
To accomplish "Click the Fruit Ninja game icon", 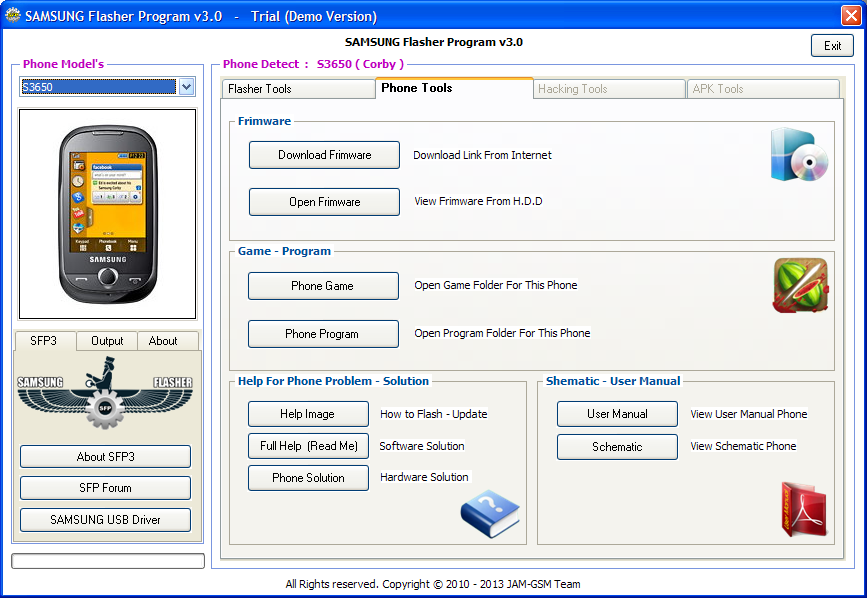I will [800, 285].
